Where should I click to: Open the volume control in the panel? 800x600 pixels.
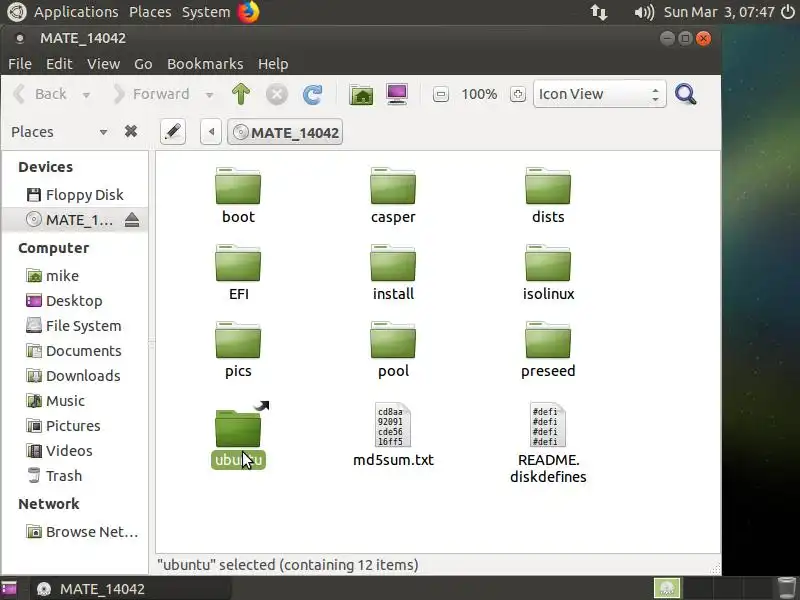point(644,11)
